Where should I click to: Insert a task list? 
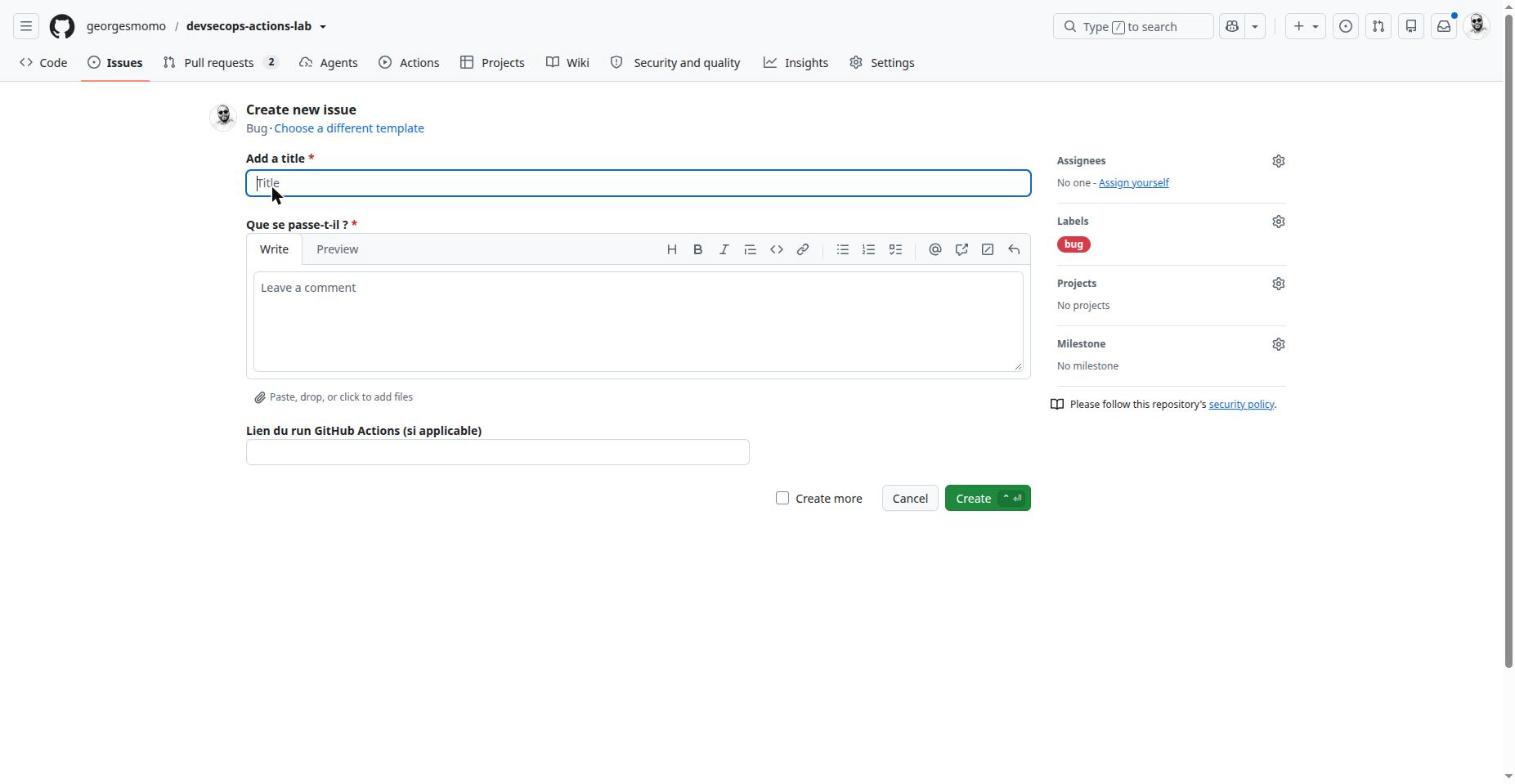point(895,250)
